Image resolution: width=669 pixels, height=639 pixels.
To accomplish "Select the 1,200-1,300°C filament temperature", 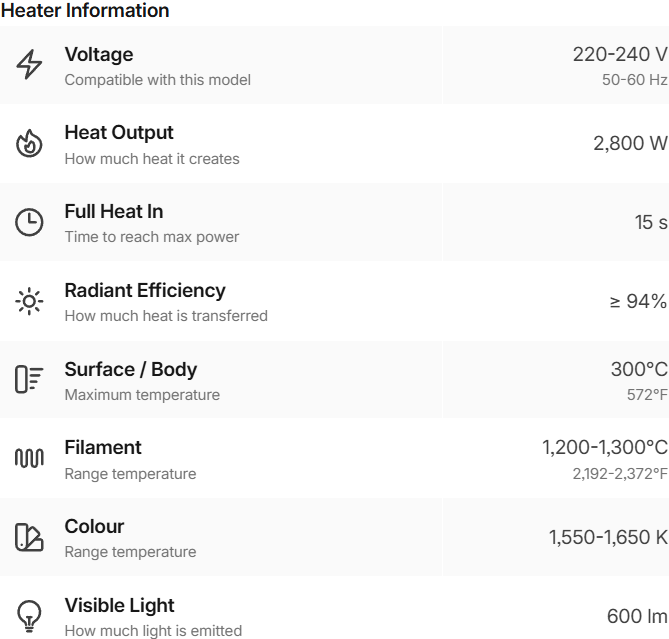I will pos(604,448).
